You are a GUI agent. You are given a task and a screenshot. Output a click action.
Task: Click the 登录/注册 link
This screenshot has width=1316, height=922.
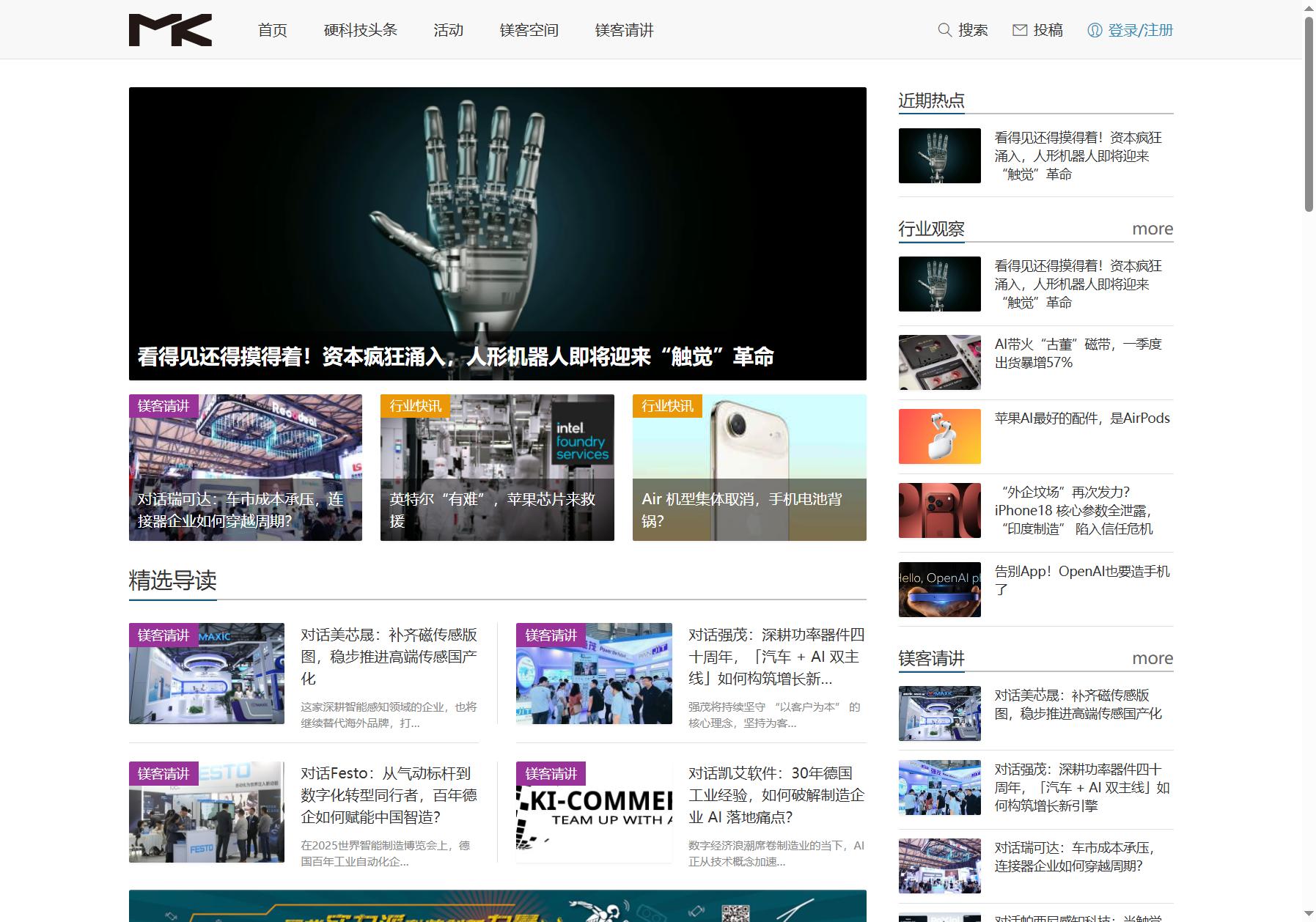click(x=1140, y=30)
